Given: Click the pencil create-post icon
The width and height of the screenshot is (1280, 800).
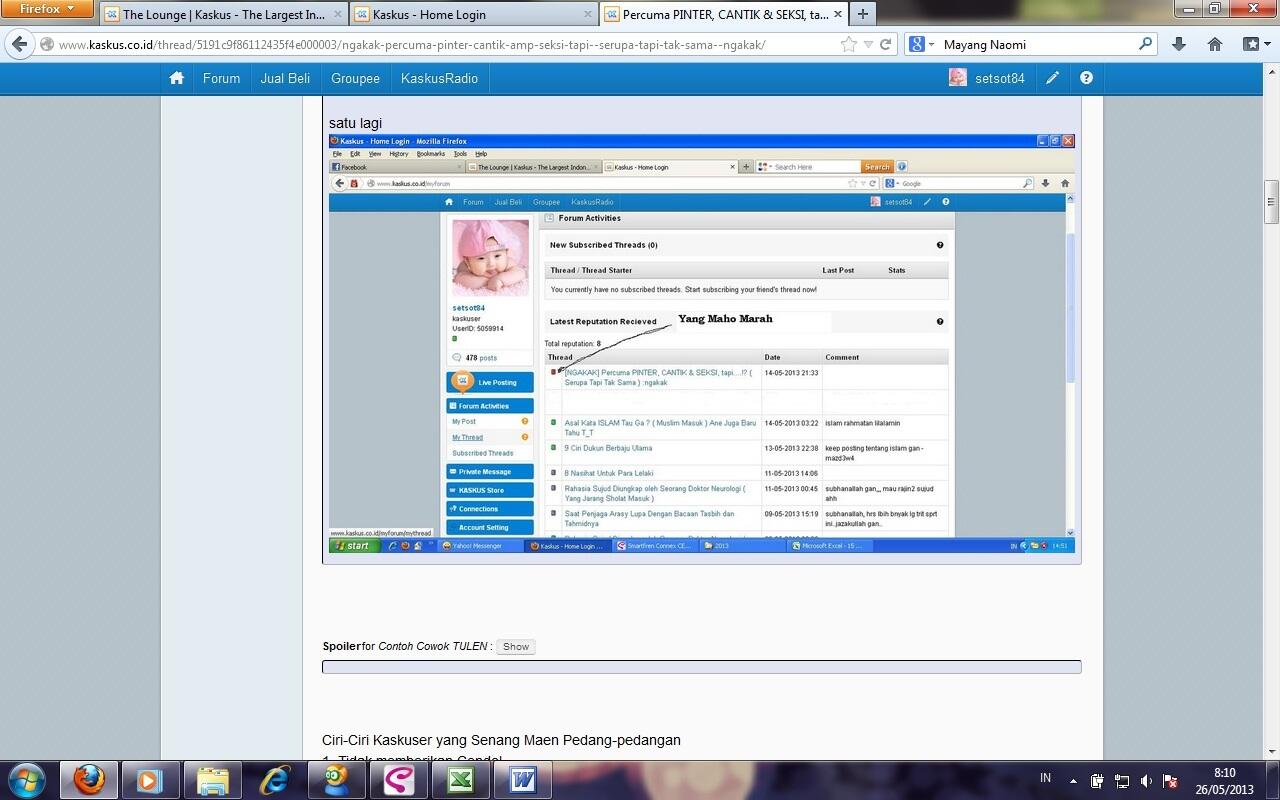Looking at the screenshot, I should click(1052, 78).
